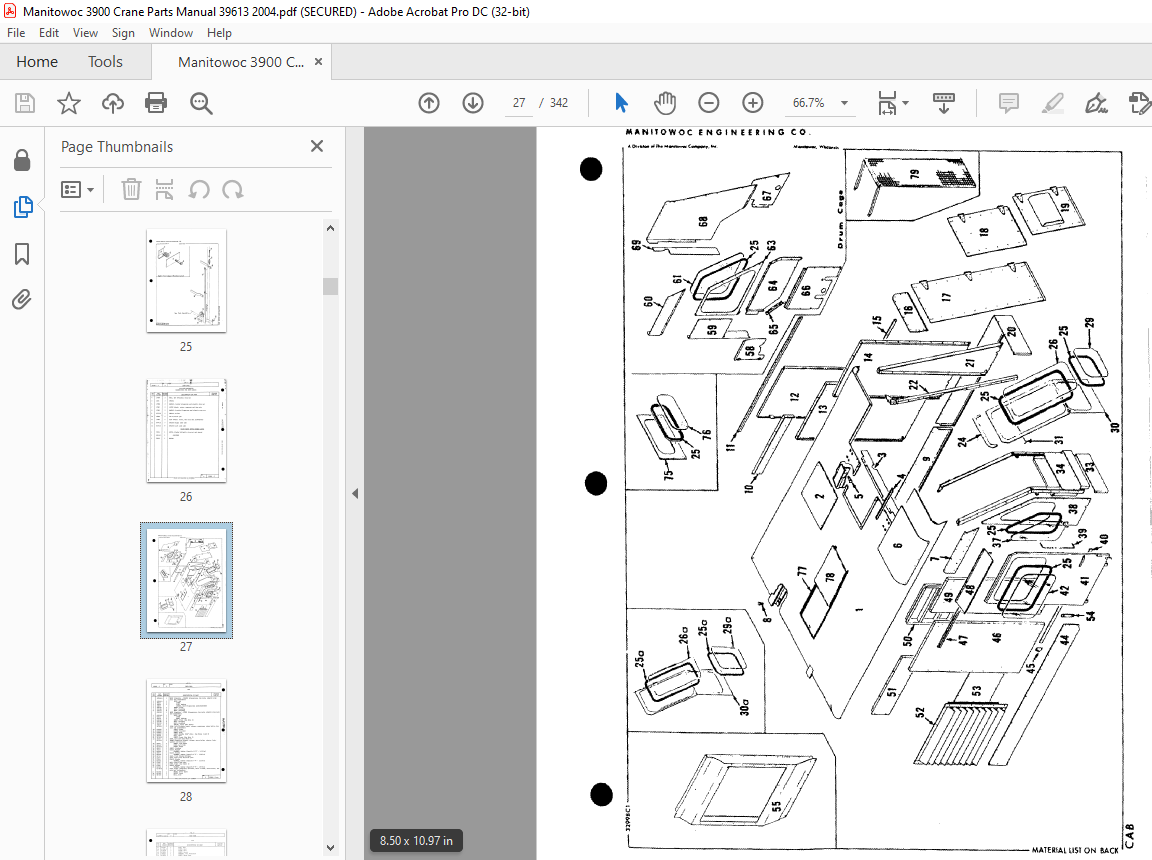1152x860 pixels.
Task: Toggle the Page Thumbnails sidebar icon
Action: click(x=23, y=207)
